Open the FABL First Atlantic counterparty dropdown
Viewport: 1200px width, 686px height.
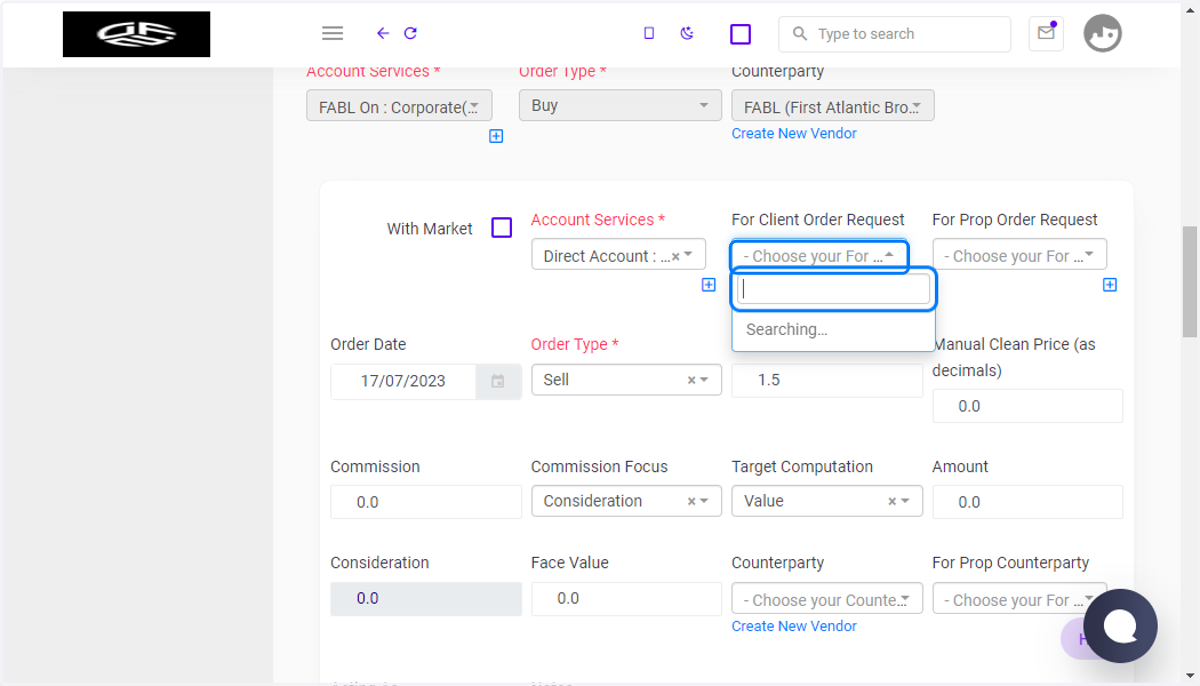click(x=833, y=106)
